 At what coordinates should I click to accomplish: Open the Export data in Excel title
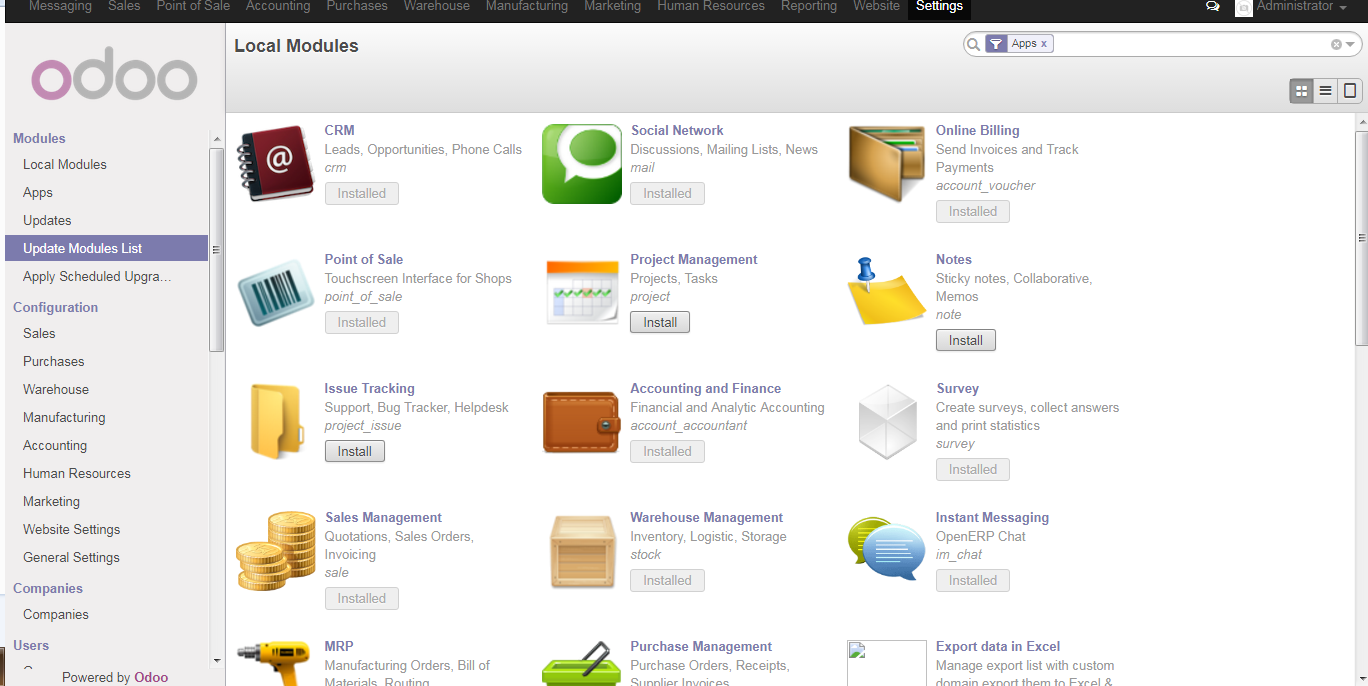(x=998, y=646)
